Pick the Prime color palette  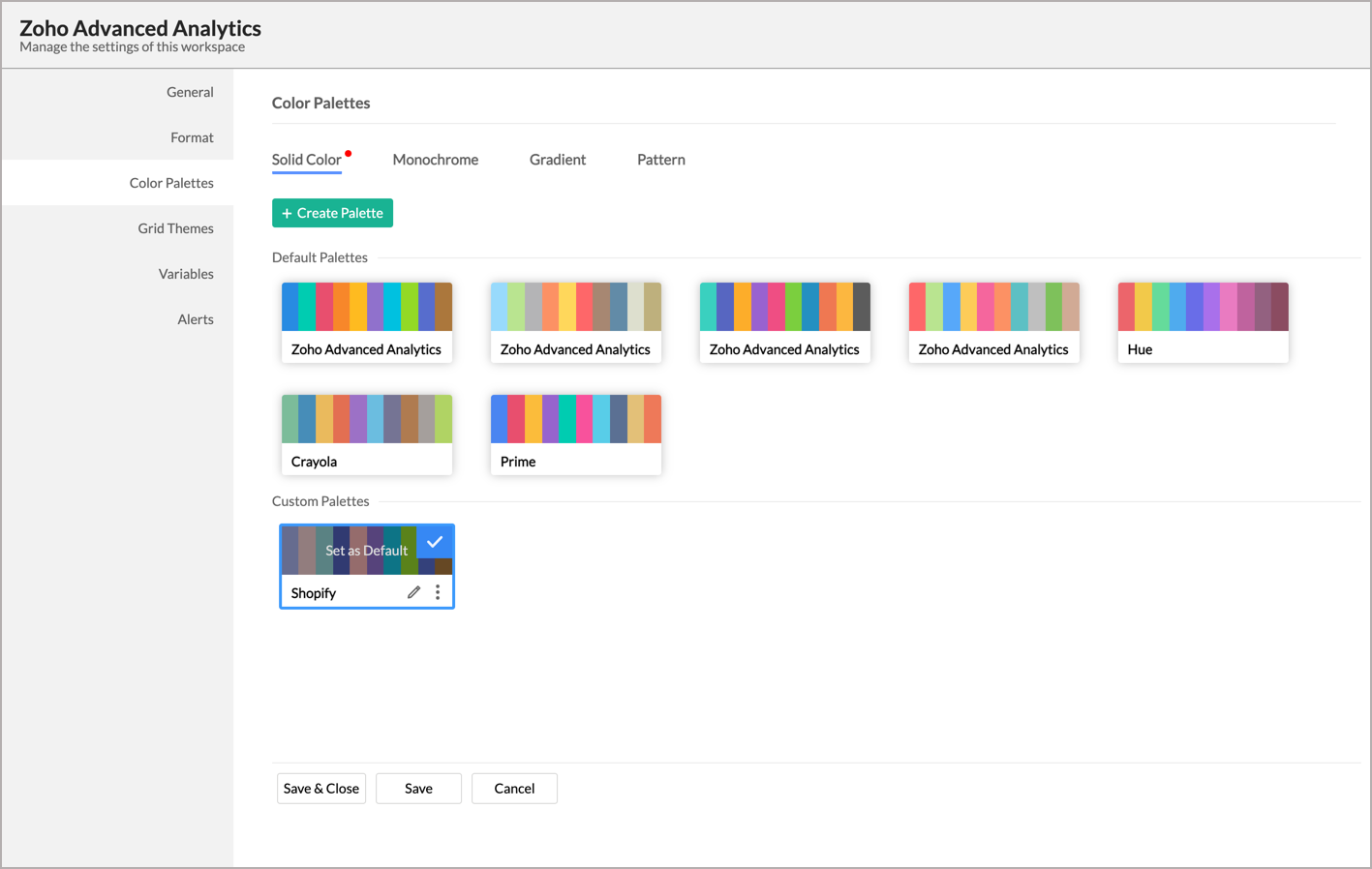click(575, 434)
